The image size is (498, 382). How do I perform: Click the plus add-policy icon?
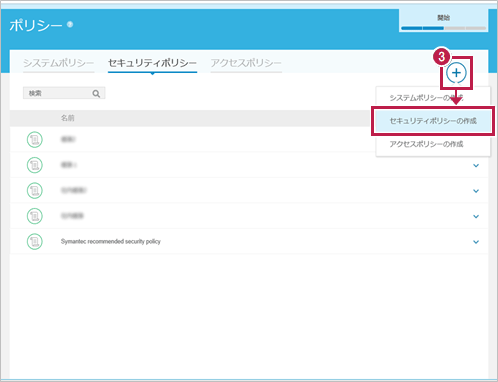tap(456, 73)
